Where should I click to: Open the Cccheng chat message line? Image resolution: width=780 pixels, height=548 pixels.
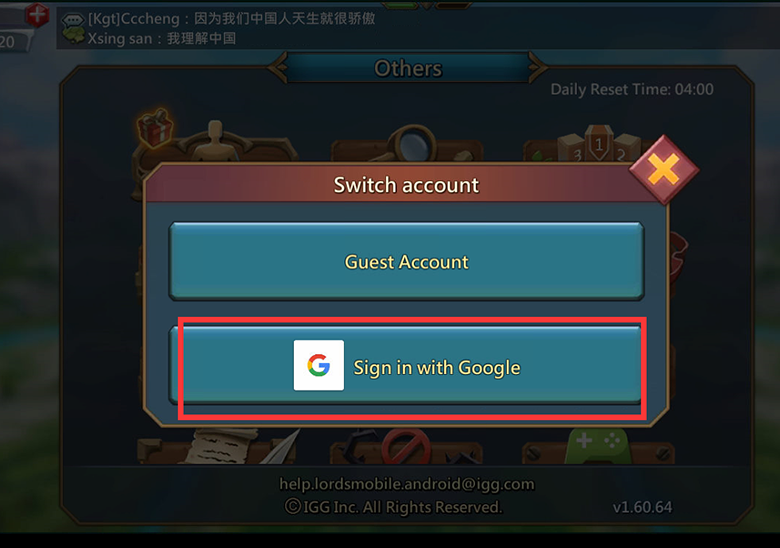tap(231, 19)
